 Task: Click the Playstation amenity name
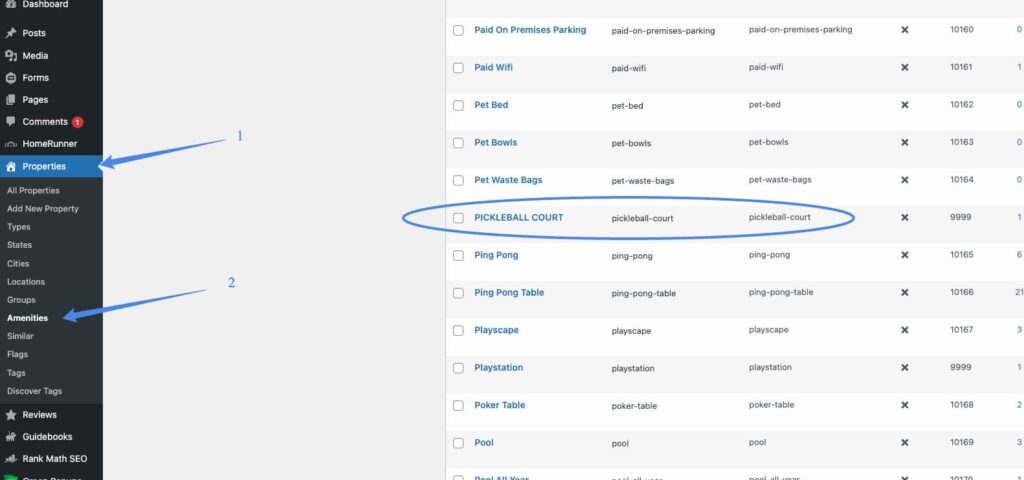498,368
